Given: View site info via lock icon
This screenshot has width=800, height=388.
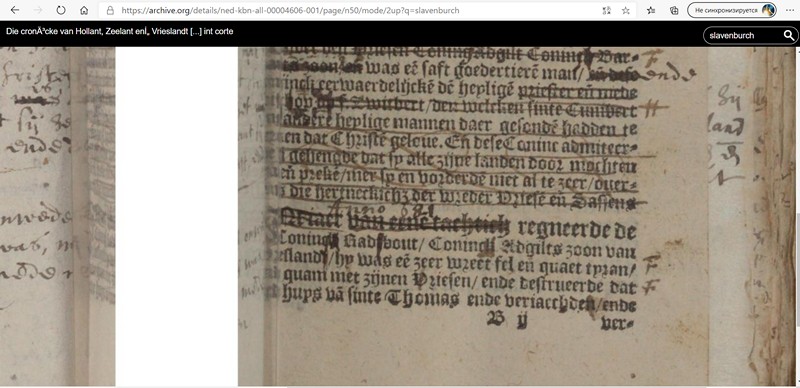Looking at the screenshot, I should pyautogui.click(x=110, y=10).
